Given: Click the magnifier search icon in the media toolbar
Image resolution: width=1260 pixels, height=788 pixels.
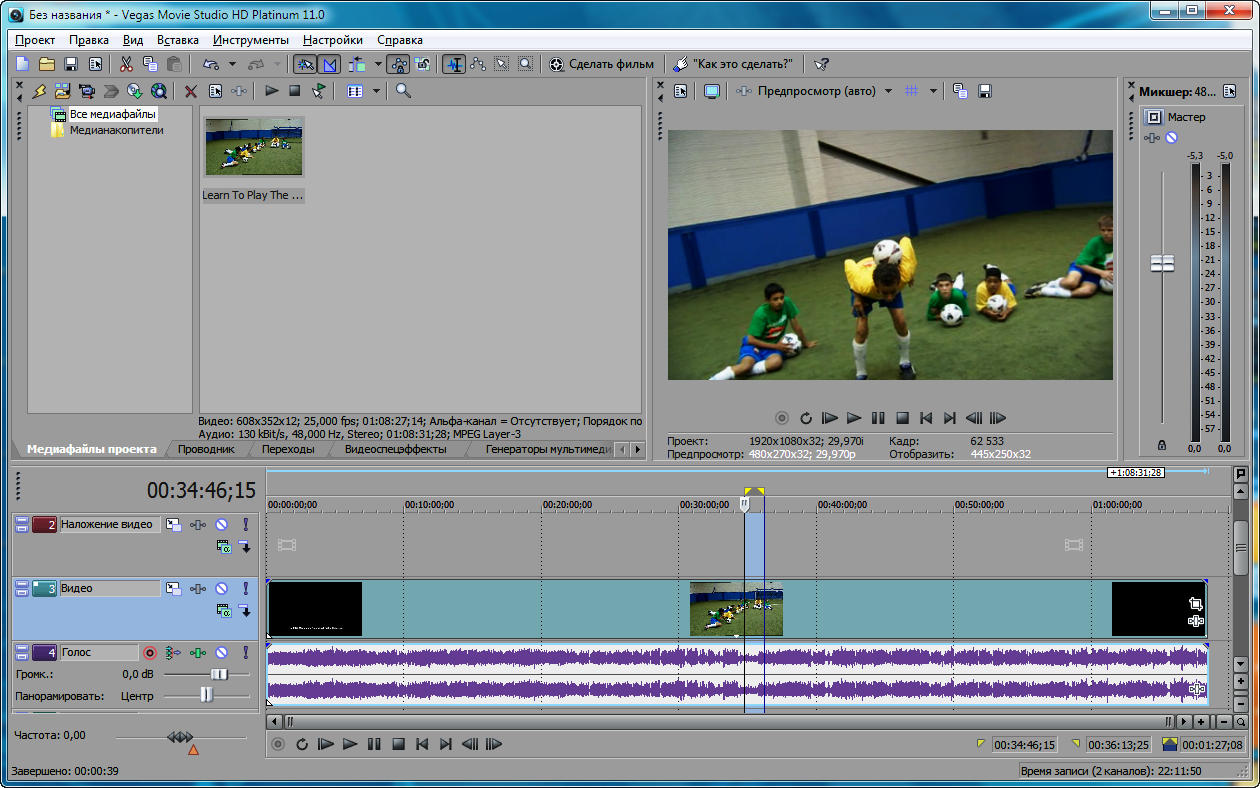Looking at the screenshot, I should [403, 91].
